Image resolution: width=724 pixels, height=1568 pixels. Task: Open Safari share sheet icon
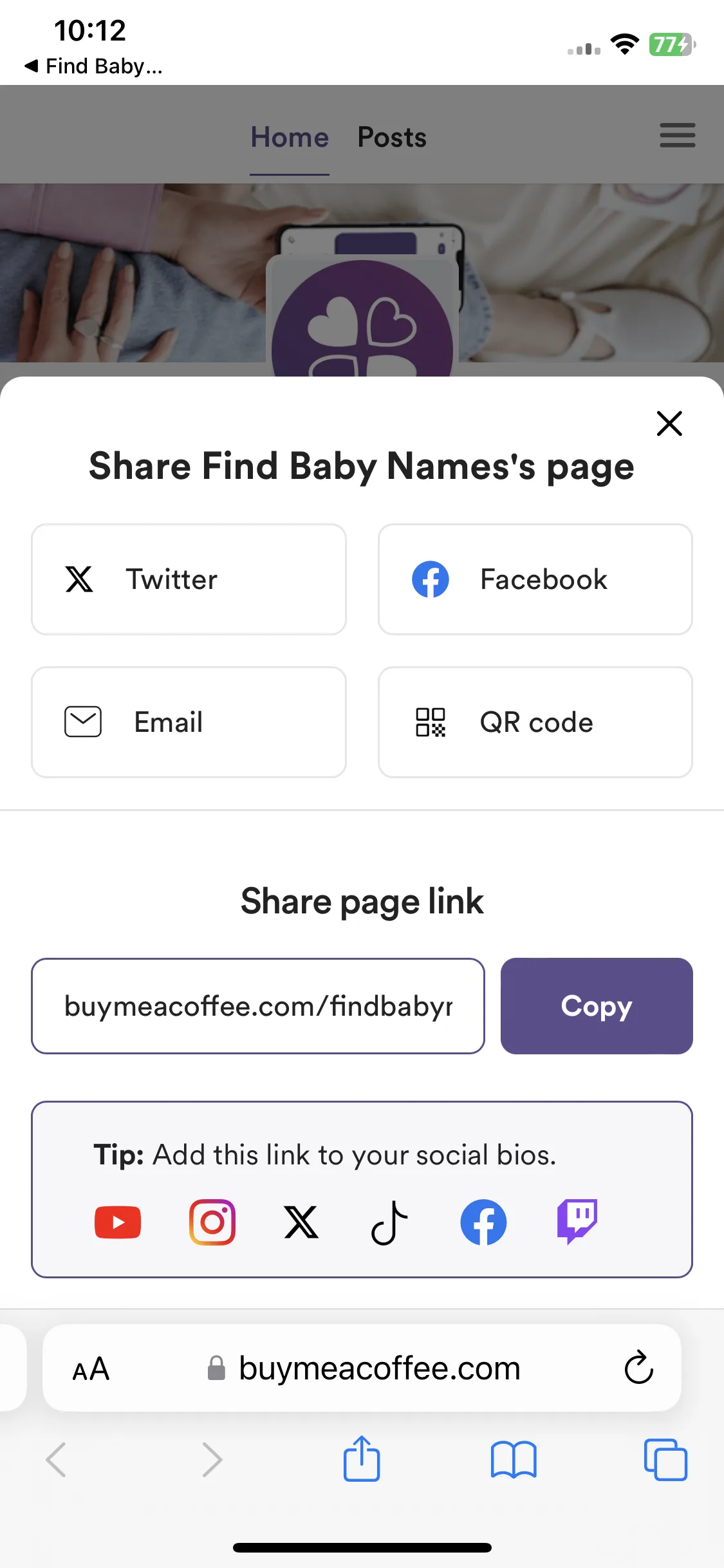click(x=362, y=1459)
